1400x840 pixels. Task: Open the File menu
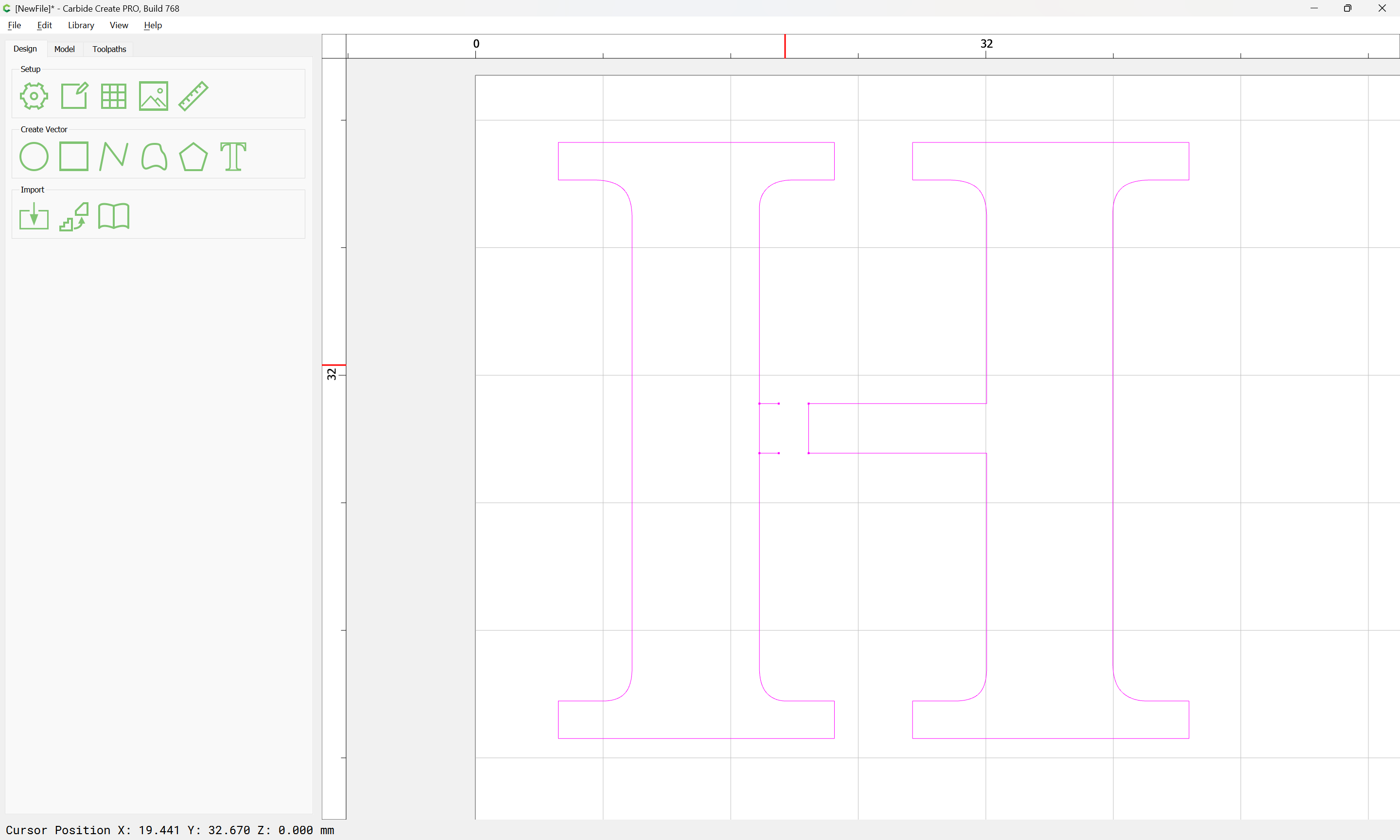(14, 25)
